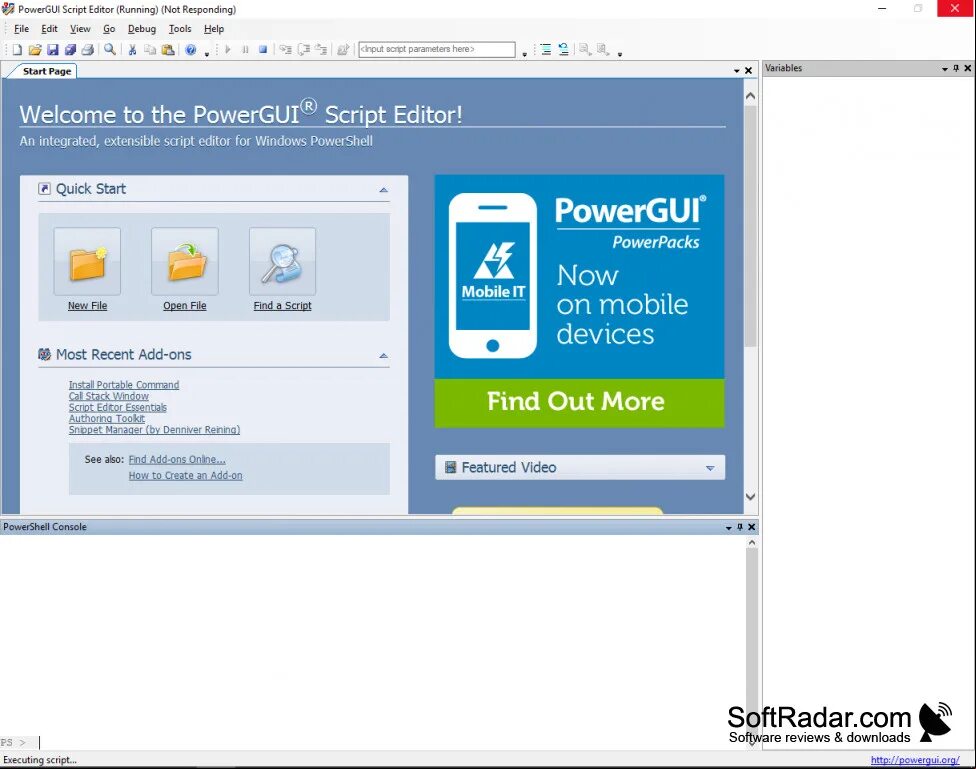Click the green Find Out More button

point(580,403)
